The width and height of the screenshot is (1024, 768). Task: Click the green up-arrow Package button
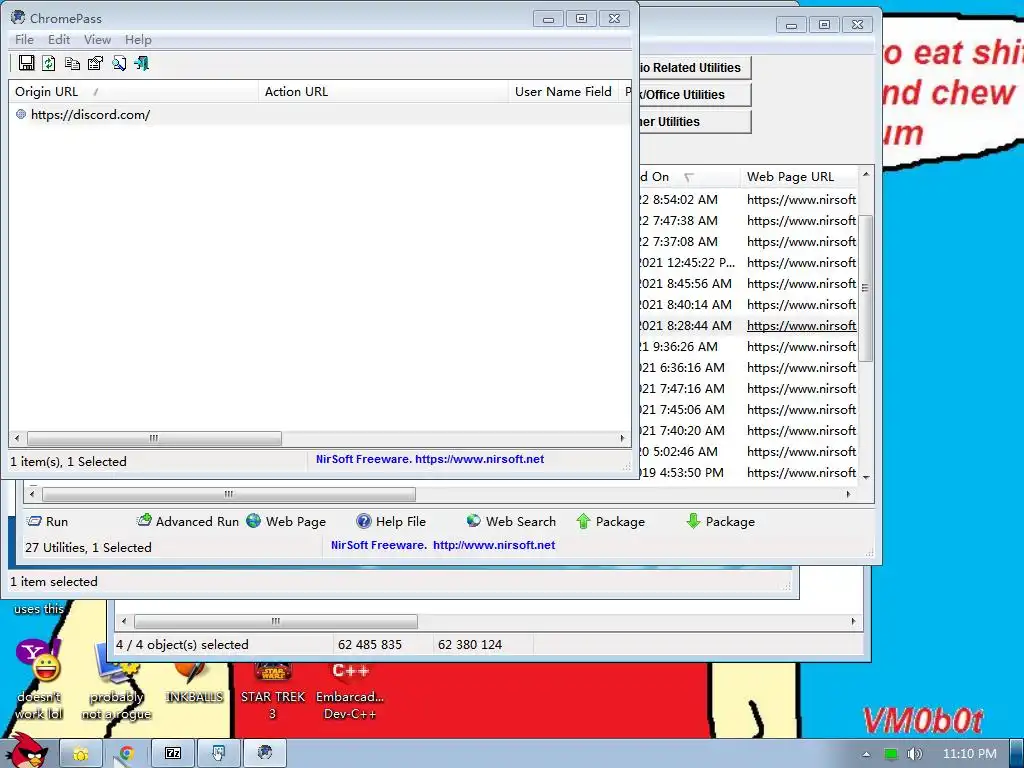[x=611, y=522]
